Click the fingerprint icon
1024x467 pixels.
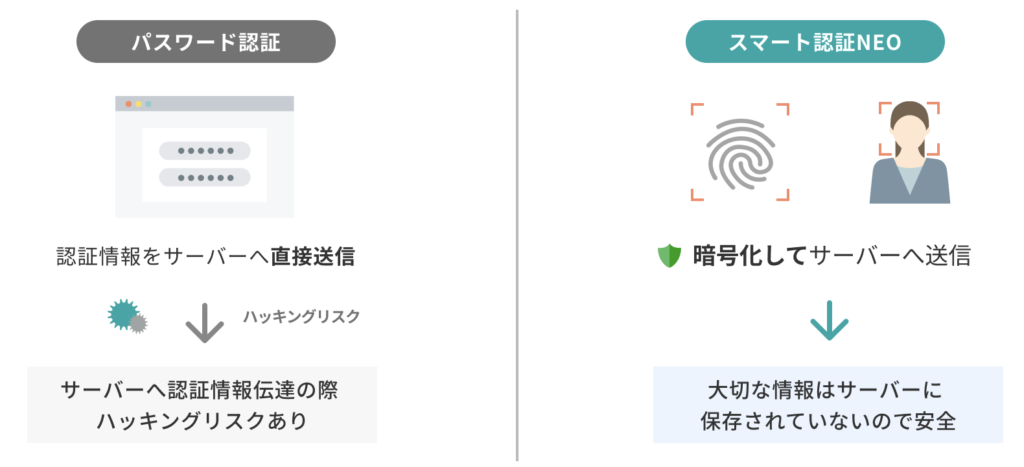(x=739, y=151)
